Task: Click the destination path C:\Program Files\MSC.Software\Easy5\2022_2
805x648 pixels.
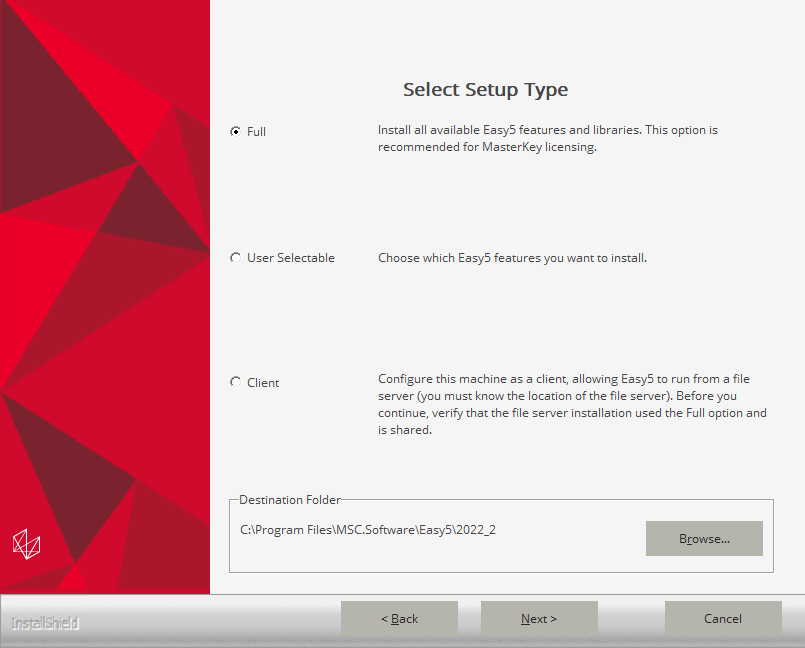Action: [368, 530]
